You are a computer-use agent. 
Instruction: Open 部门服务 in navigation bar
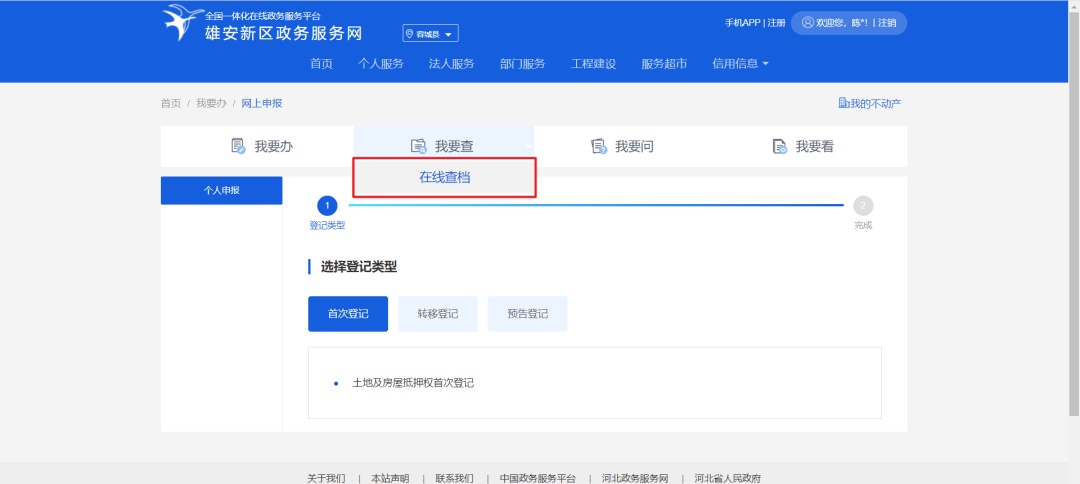click(522, 63)
